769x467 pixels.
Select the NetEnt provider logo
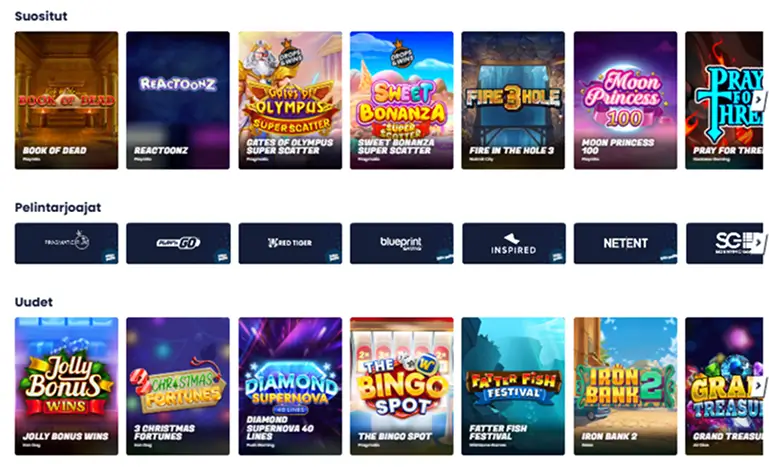pyautogui.click(x=625, y=243)
